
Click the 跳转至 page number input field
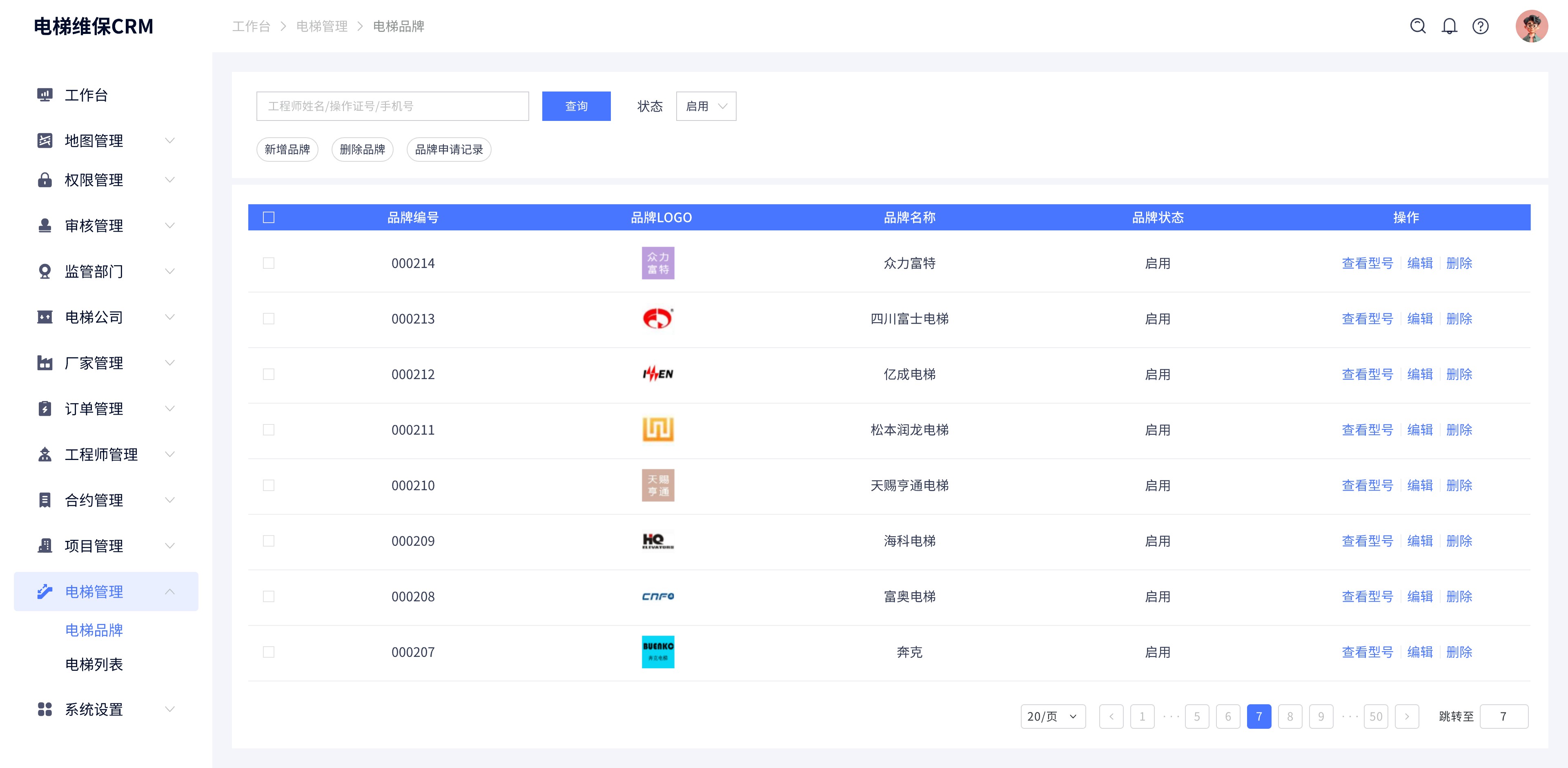(1504, 716)
